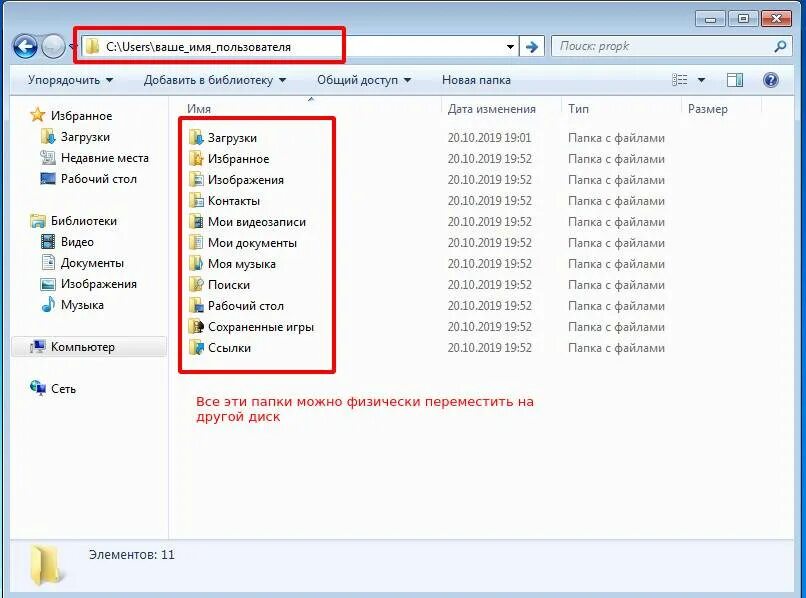This screenshot has width=806, height=598.
Task: Click the Музыка note icon in sidebar
Action: click(47, 304)
